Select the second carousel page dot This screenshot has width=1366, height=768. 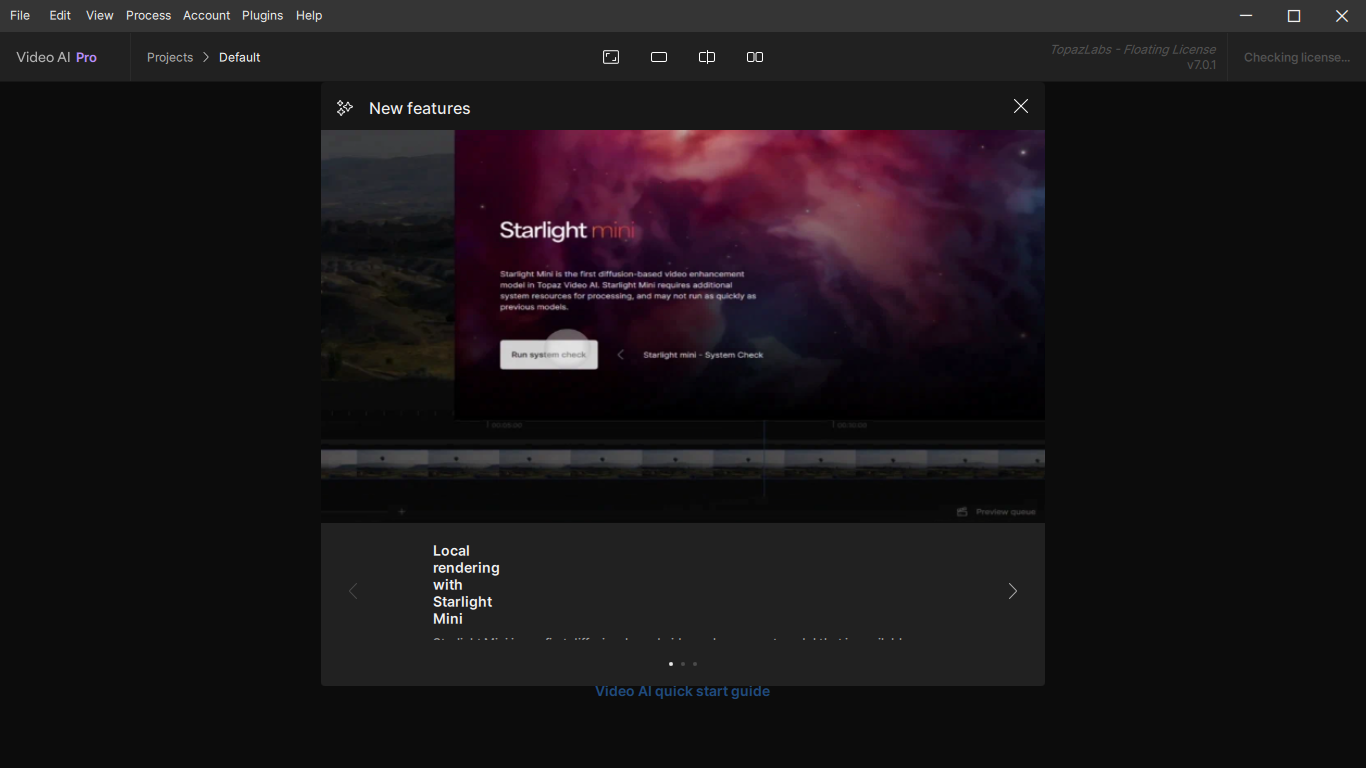pyautogui.click(x=683, y=664)
